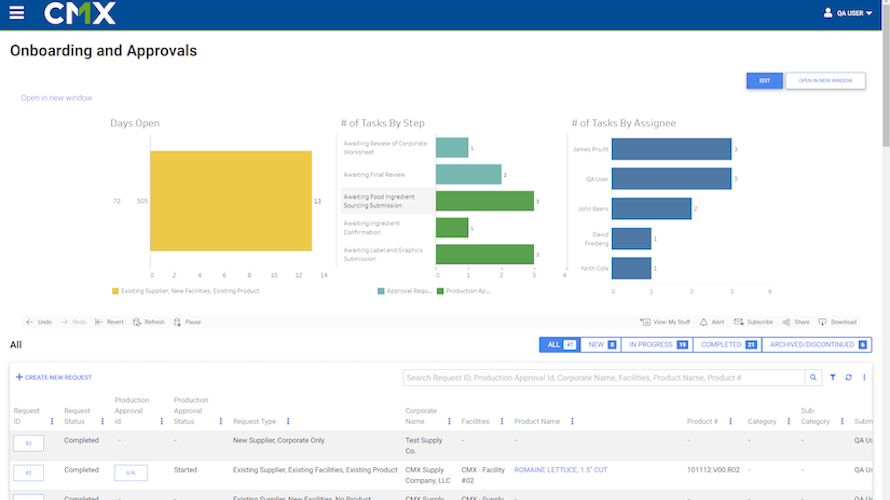This screenshot has width=890, height=500.
Task: Open Request Status column options menu
Action: pyautogui.click(x=101, y=422)
